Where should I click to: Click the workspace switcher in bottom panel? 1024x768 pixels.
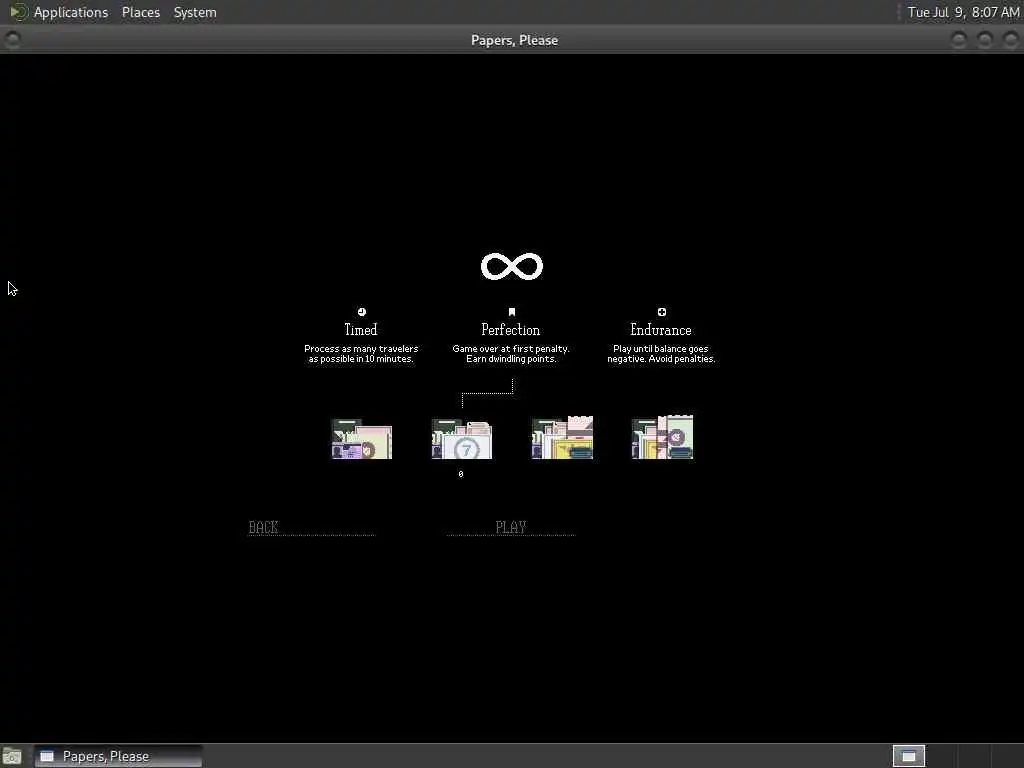[908, 756]
